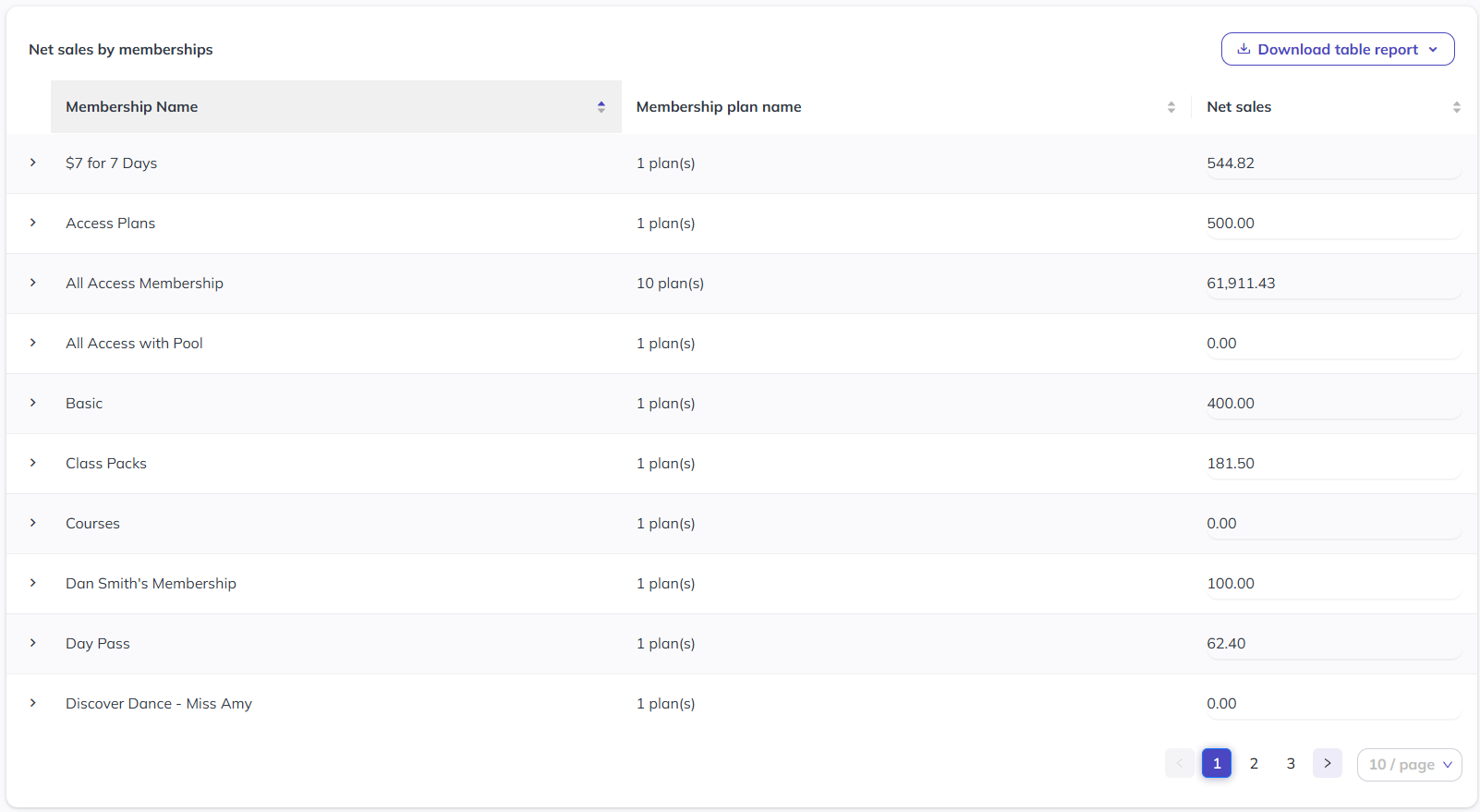
Task: Open the 10 / page size dropdown
Action: pyautogui.click(x=1410, y=764)
